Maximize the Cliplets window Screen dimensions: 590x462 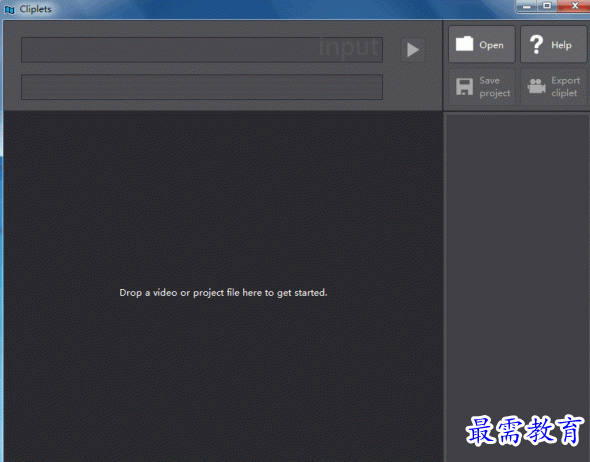(x=547, y=6)
